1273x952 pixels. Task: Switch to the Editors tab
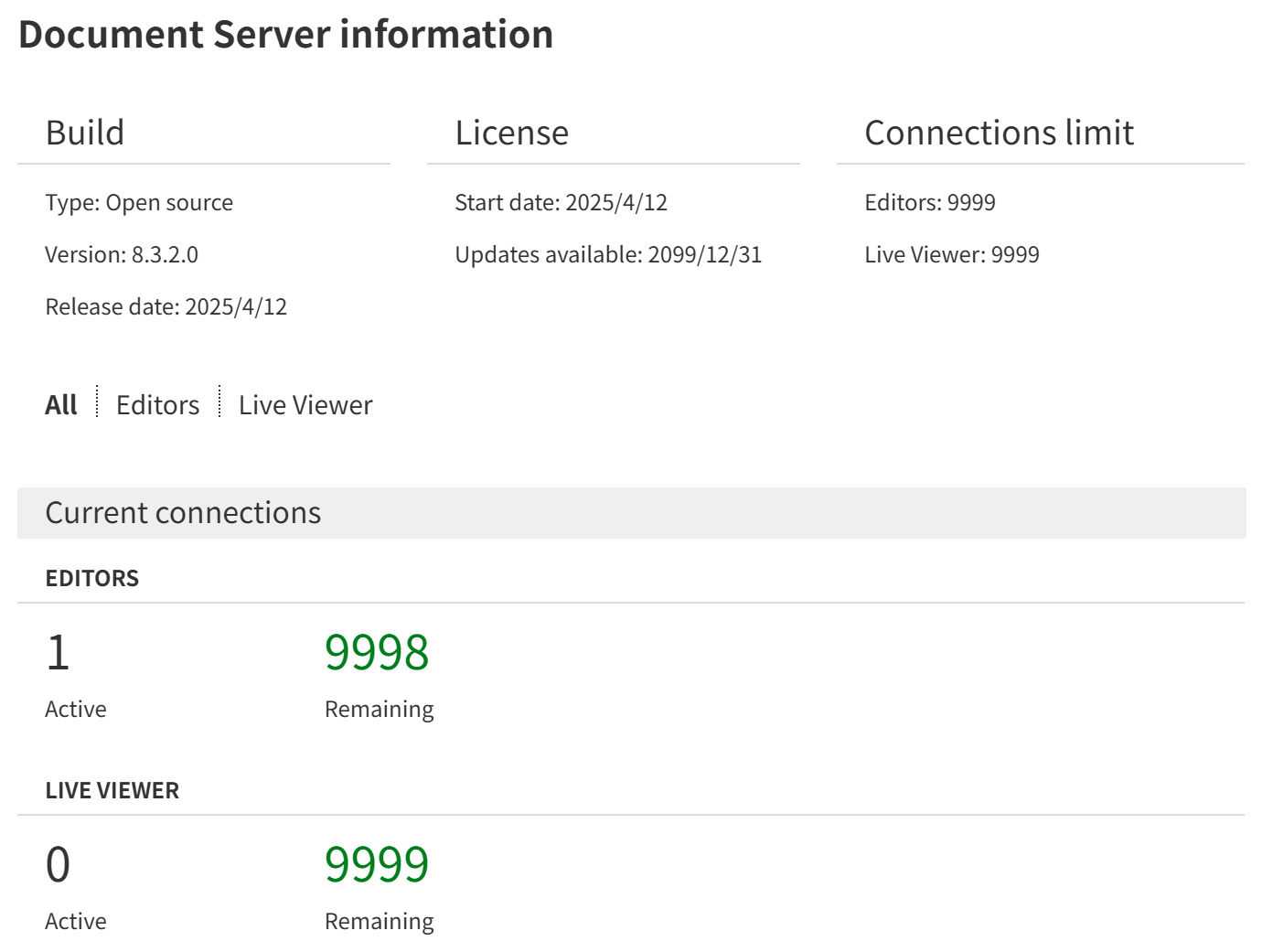157,404
